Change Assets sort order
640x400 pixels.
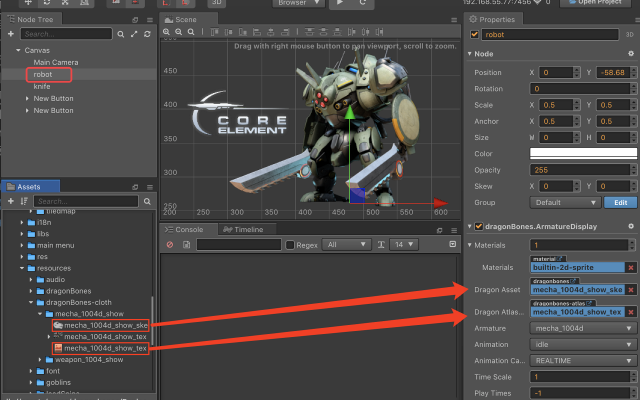click(24, 201)
